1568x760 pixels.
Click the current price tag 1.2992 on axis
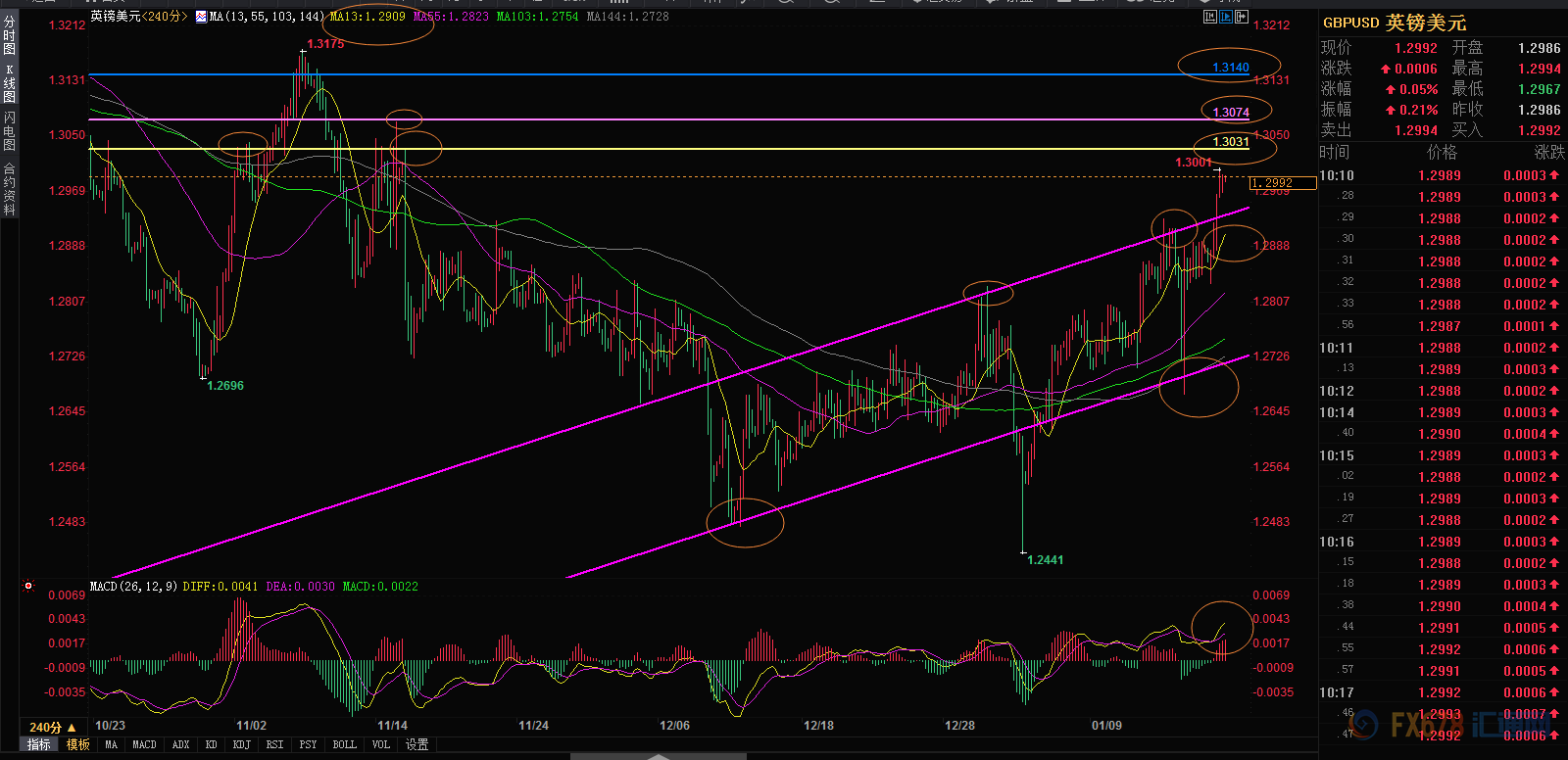tap(1284, 183)
